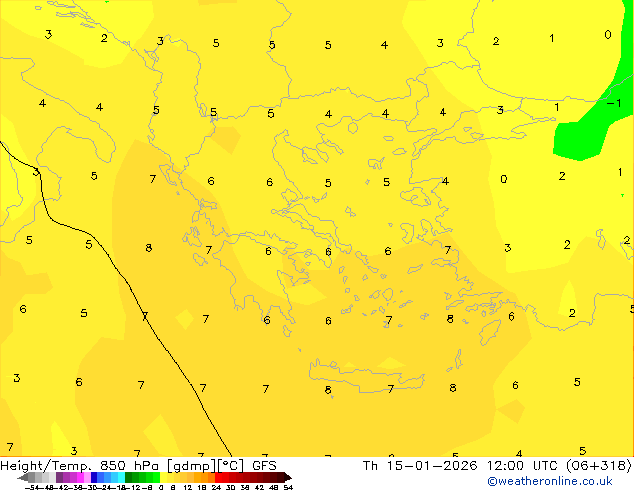634x490 pixels.
Task: Select the "-1" temperature value on the map
Action: click(614, 103)
